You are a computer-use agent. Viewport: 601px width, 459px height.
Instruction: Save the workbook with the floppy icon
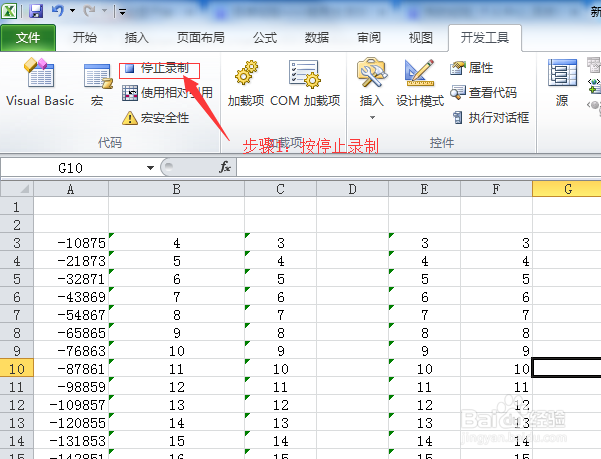pos(36,11)
